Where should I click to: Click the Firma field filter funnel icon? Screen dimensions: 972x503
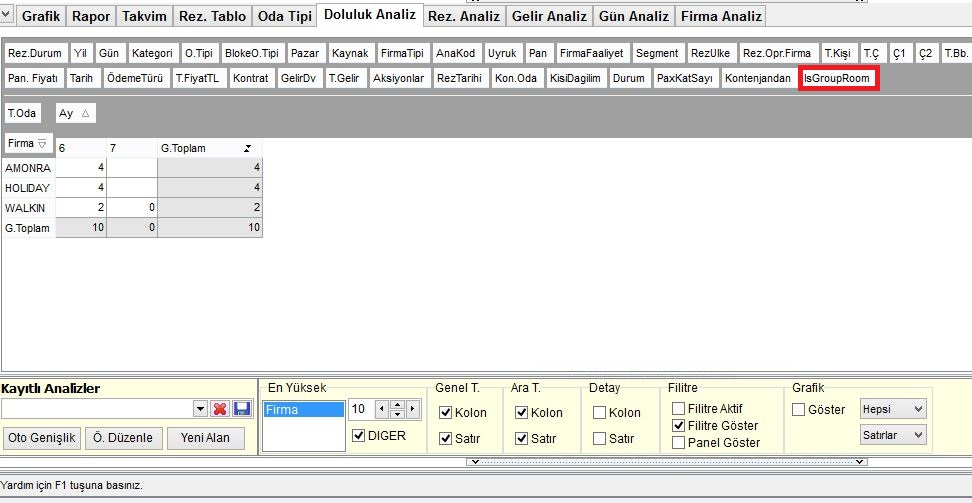42,143
